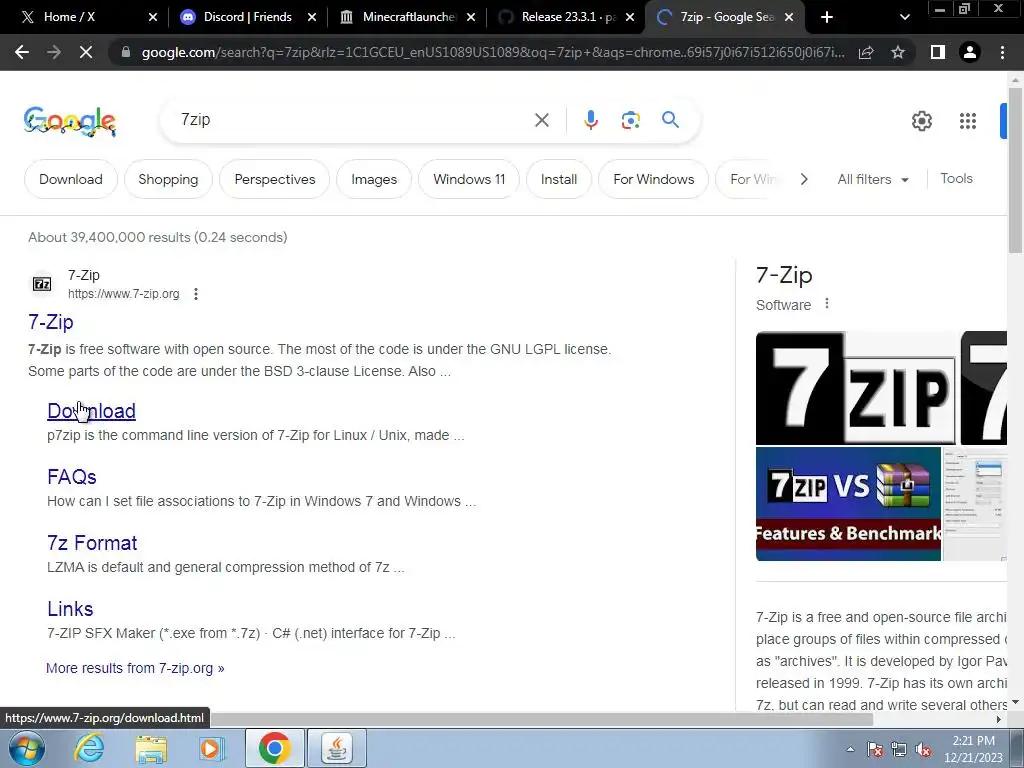
Task: Apply the Perspectives filter chip
Action: point(275,179)
